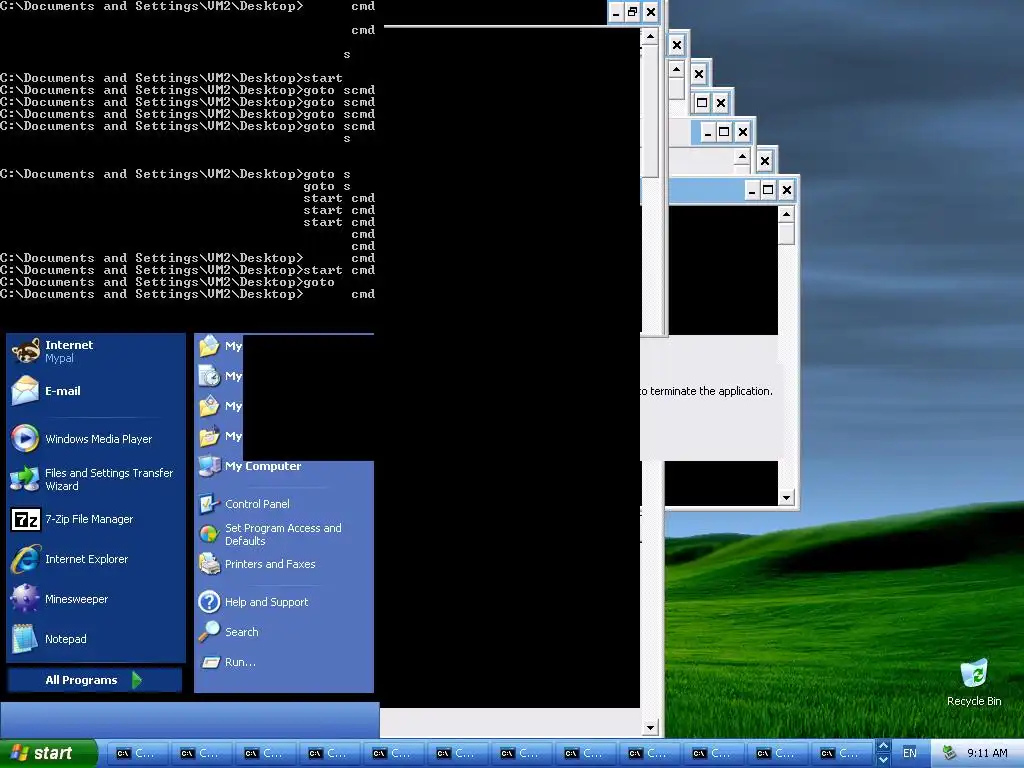Open Search from the Start menu
Image resolution: width=1024 pixels, height=768 pixels.
(284, 632)
